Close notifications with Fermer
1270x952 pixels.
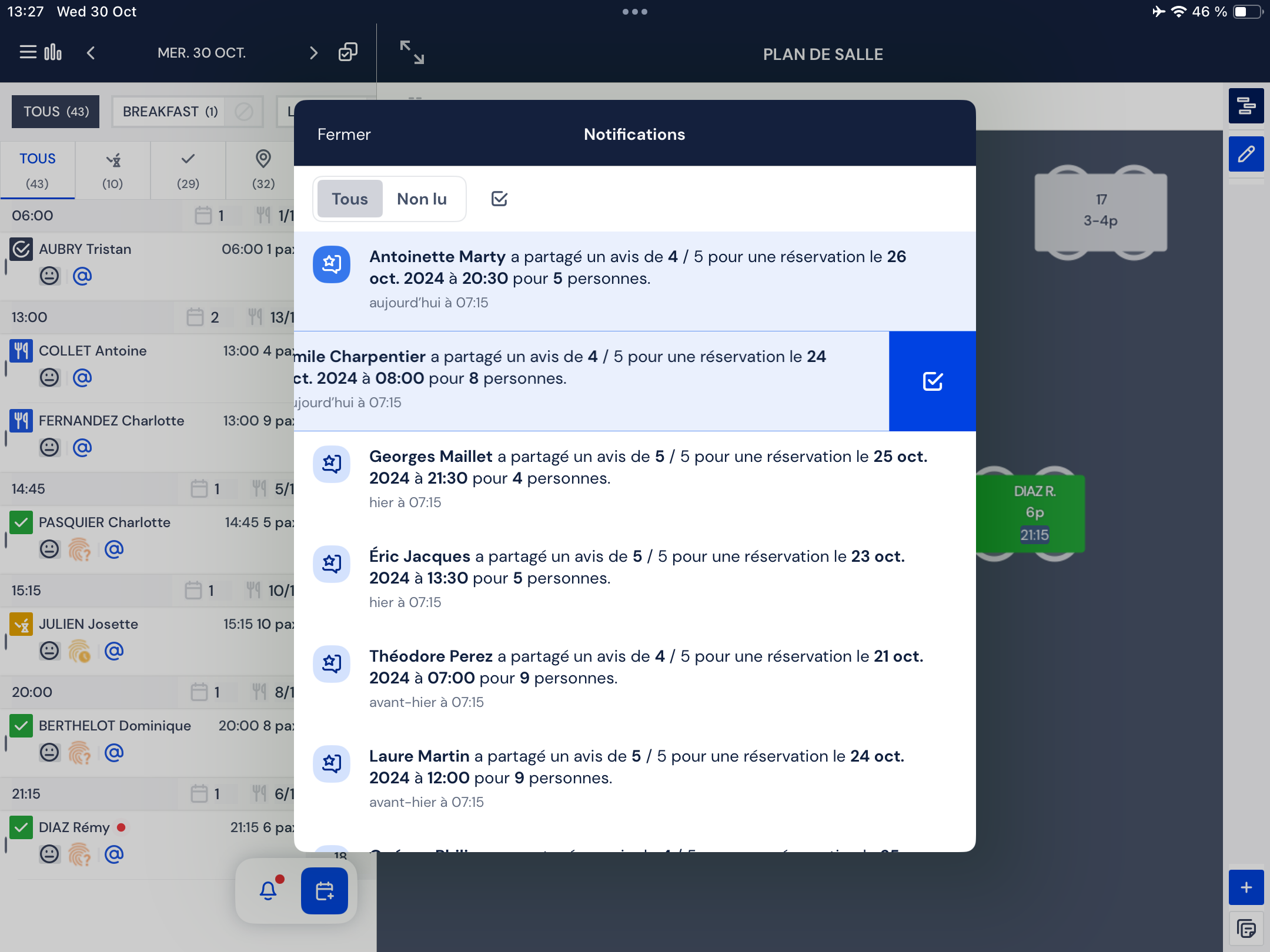344,134
